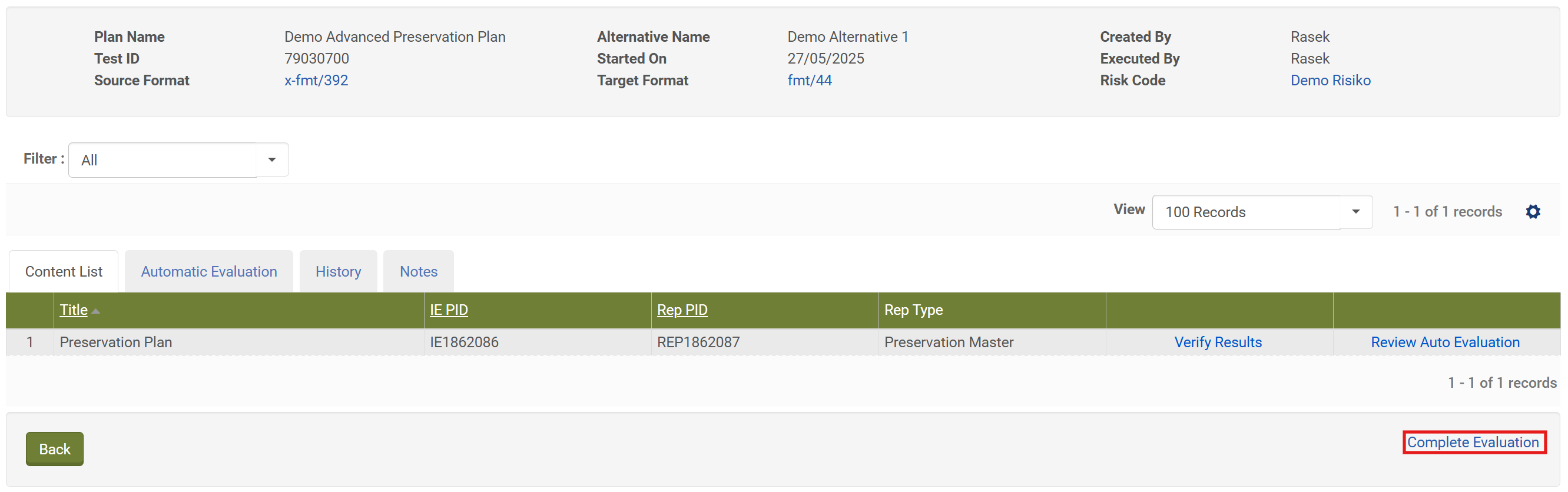The width and height of the screenshot is (1568, 492).
Task: Sort by the Title column header
Action: 74,310
